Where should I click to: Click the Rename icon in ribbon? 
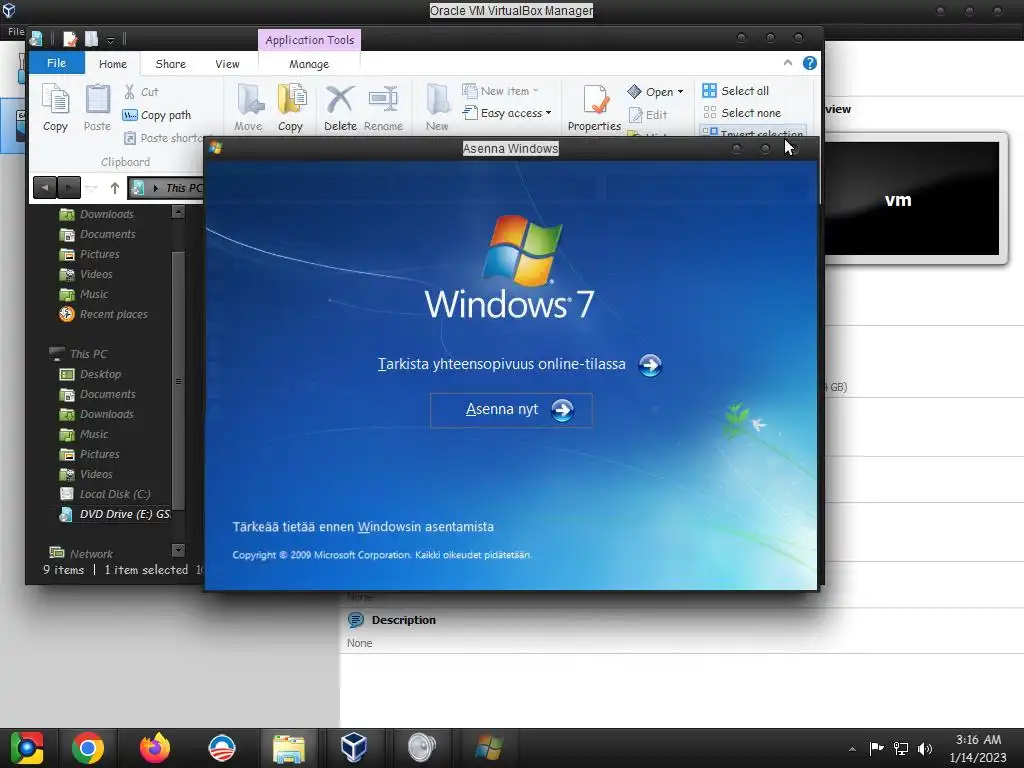pos(383,100)
